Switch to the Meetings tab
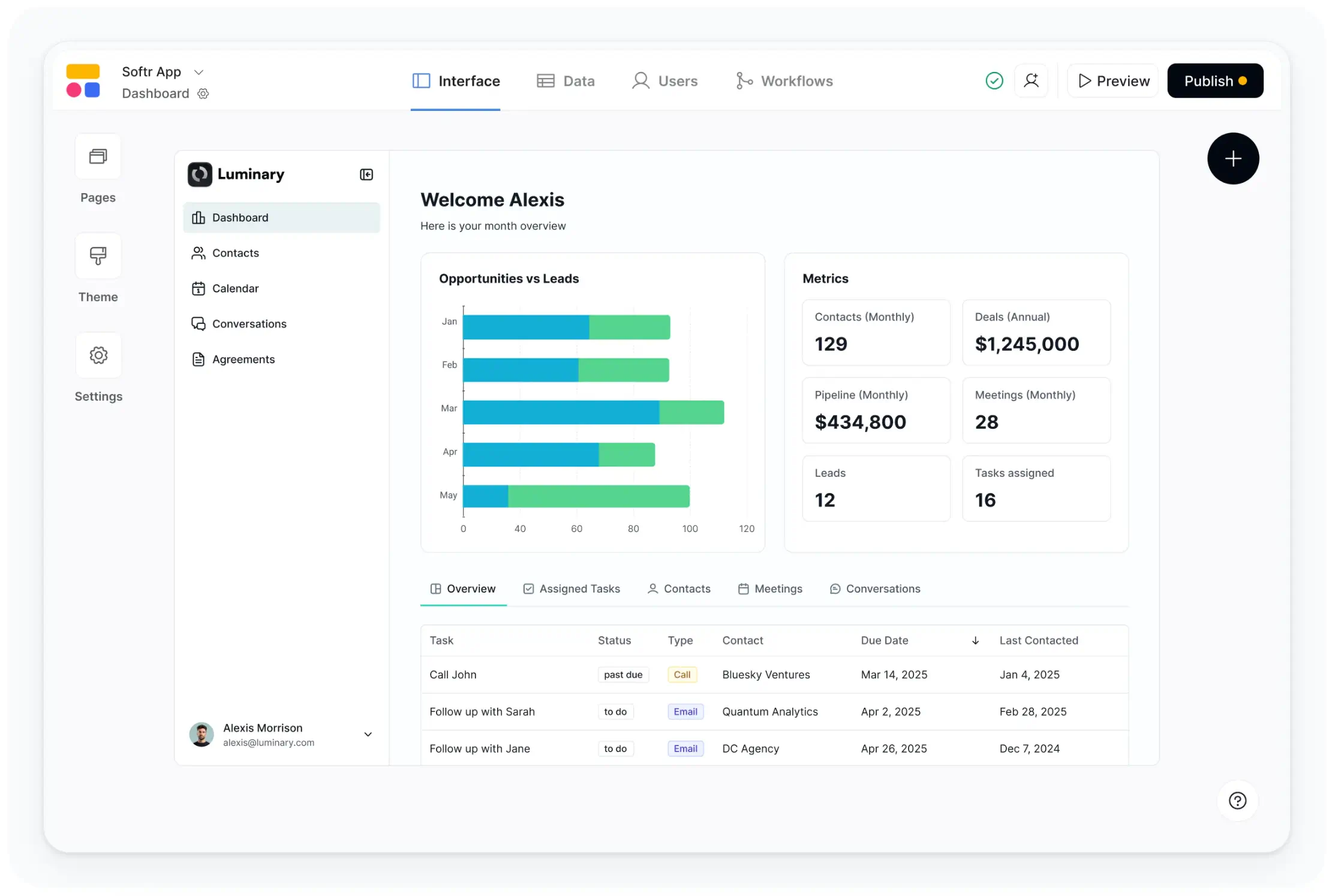 coord(770,588)
